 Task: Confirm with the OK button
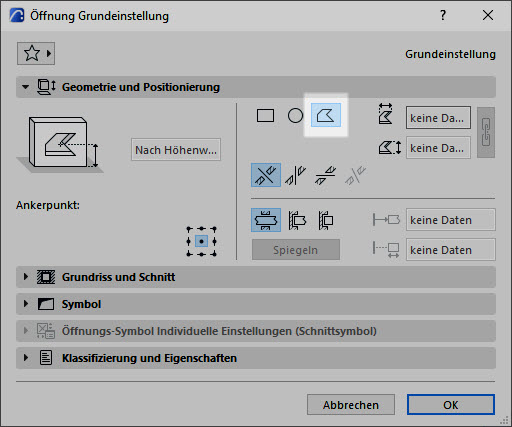point(451,405)
